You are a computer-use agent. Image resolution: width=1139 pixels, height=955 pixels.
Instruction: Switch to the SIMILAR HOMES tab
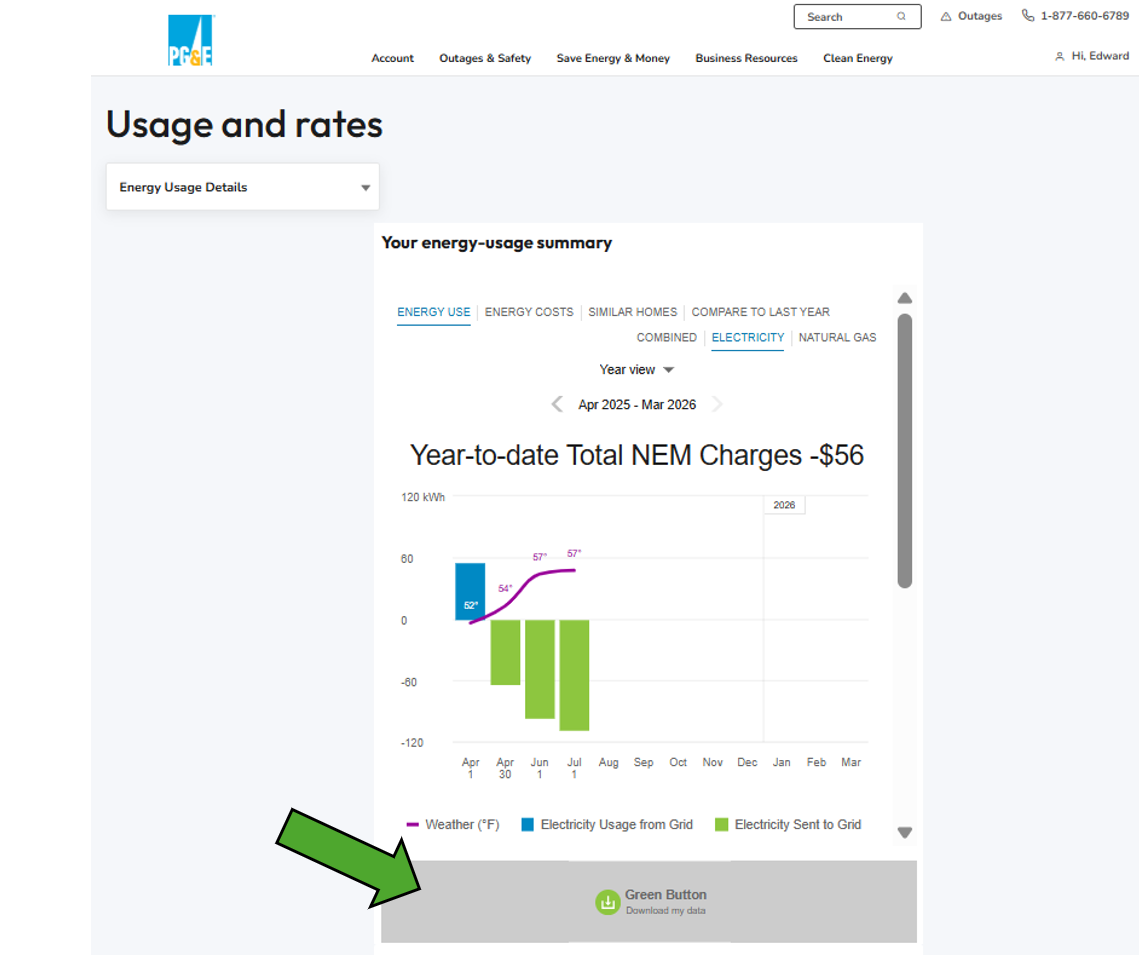(633, 312)
